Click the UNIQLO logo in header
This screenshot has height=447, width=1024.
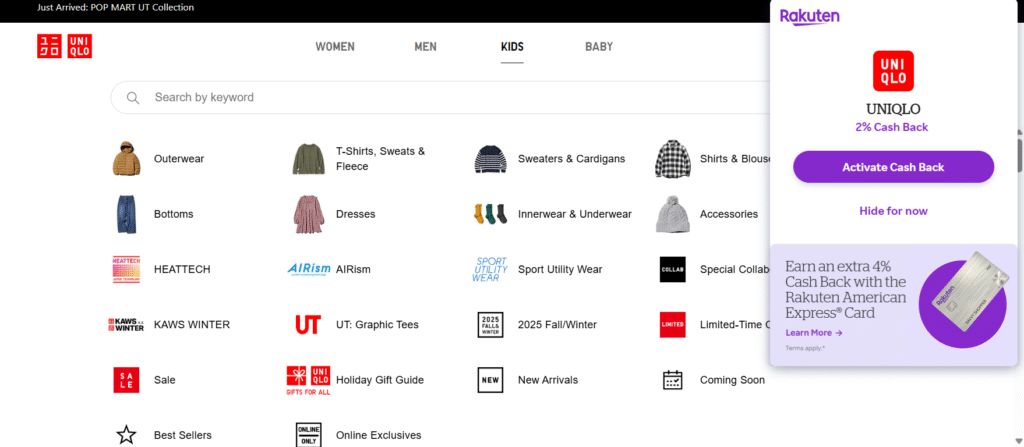pyautogui.click(x=64, y=46)
